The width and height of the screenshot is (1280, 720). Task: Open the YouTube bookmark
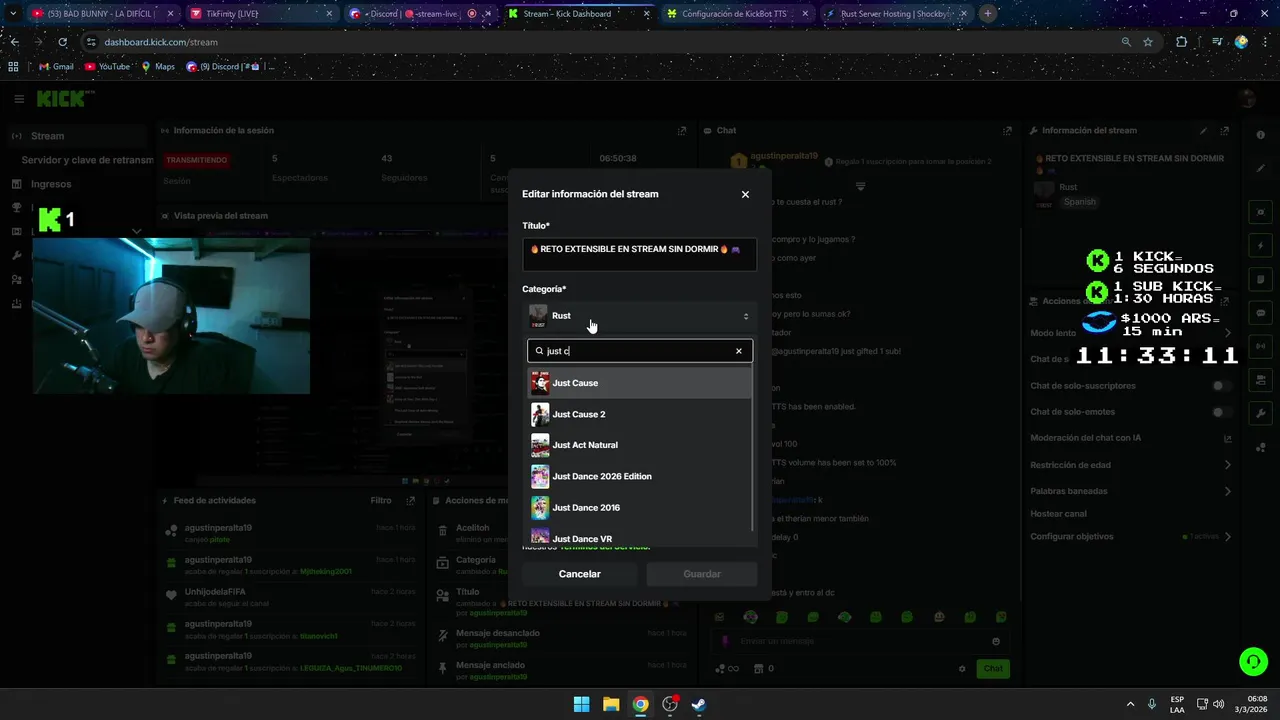click(108, 67)
